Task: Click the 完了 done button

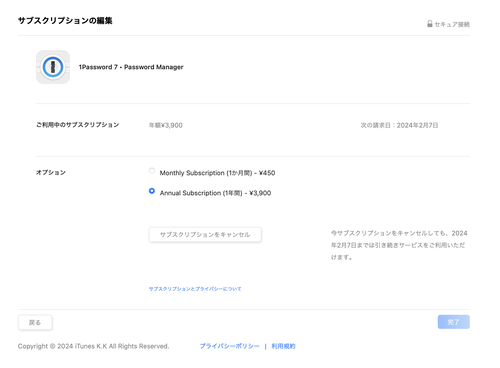Action: 454,322
